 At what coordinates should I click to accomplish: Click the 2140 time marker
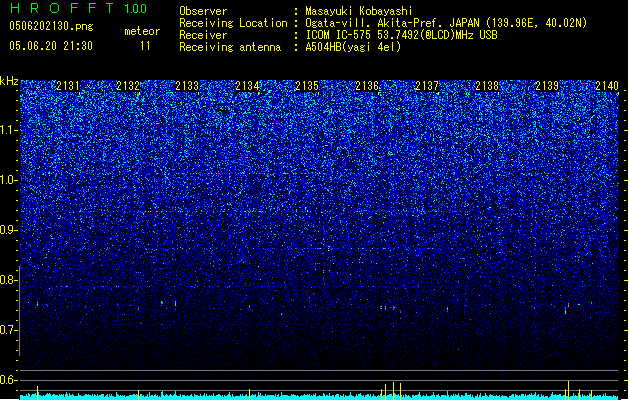point(607,86)
